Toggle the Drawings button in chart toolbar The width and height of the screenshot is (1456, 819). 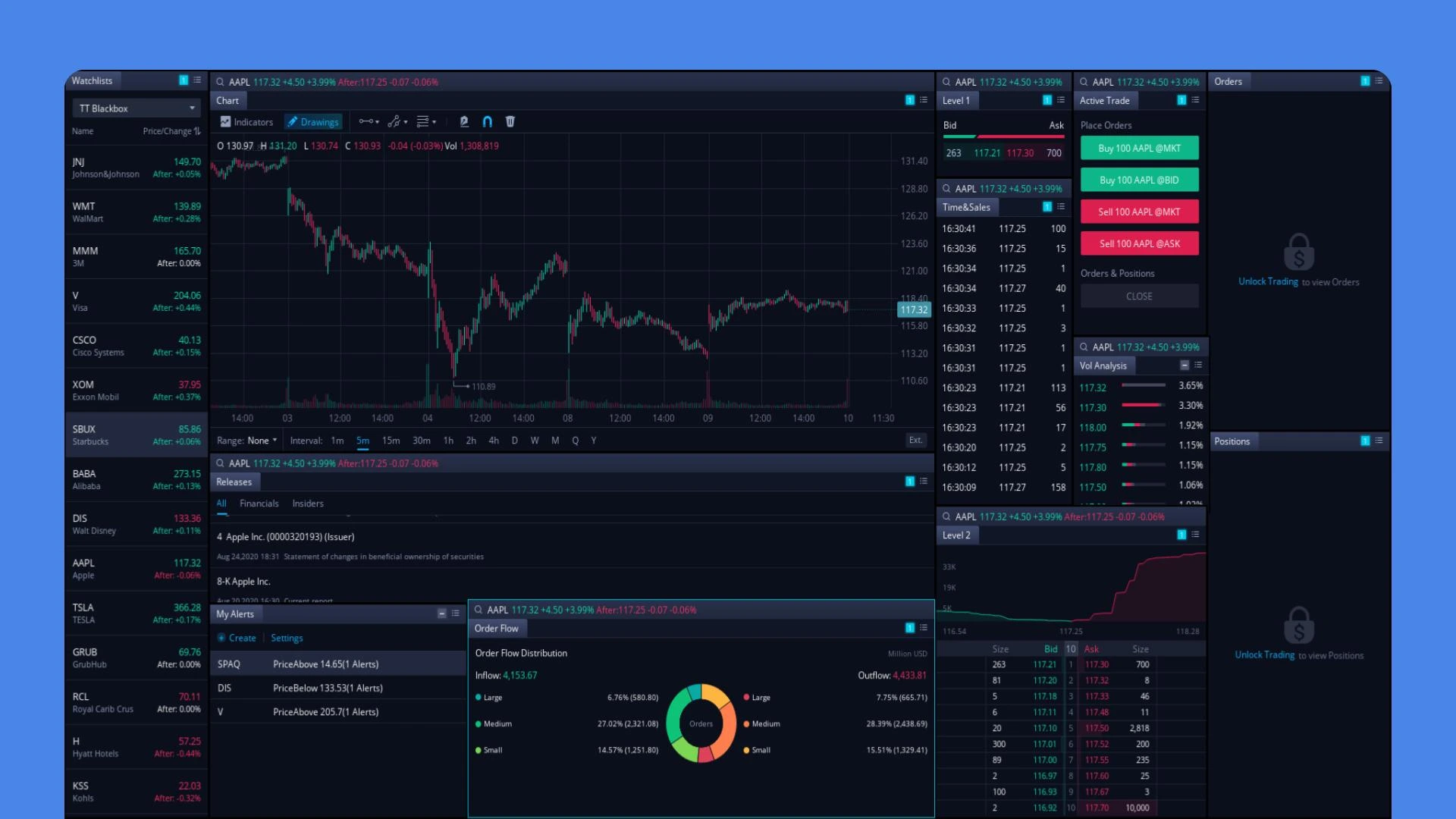point(312,122)
